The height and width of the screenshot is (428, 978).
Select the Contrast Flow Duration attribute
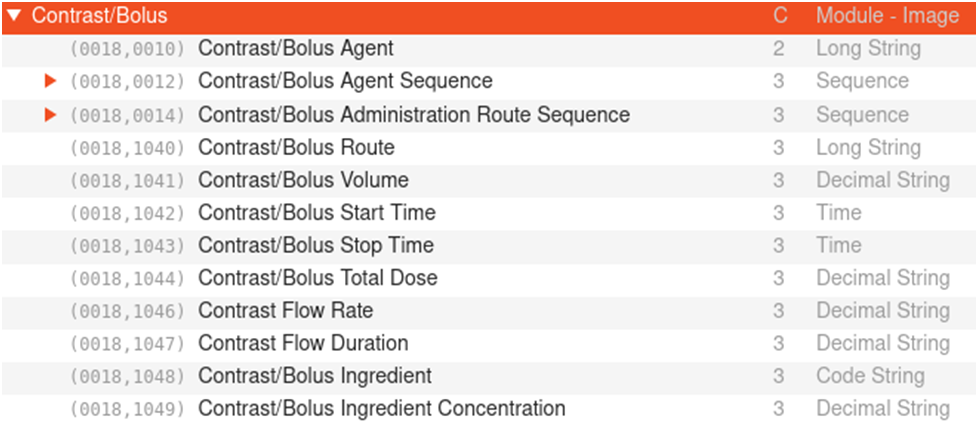pyautogui.click(x=303, y=343)
